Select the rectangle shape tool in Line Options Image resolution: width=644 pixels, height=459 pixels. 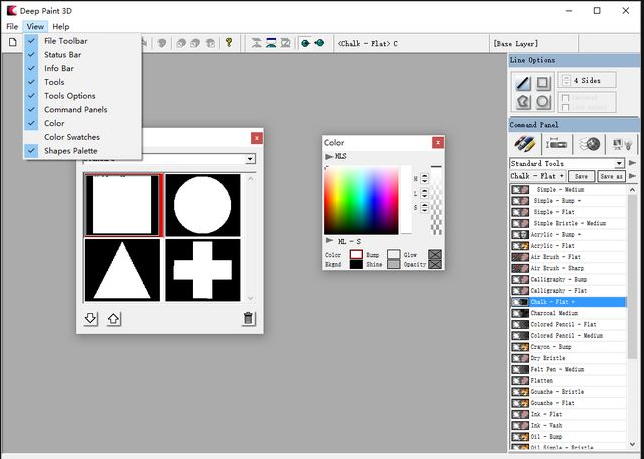543,83
